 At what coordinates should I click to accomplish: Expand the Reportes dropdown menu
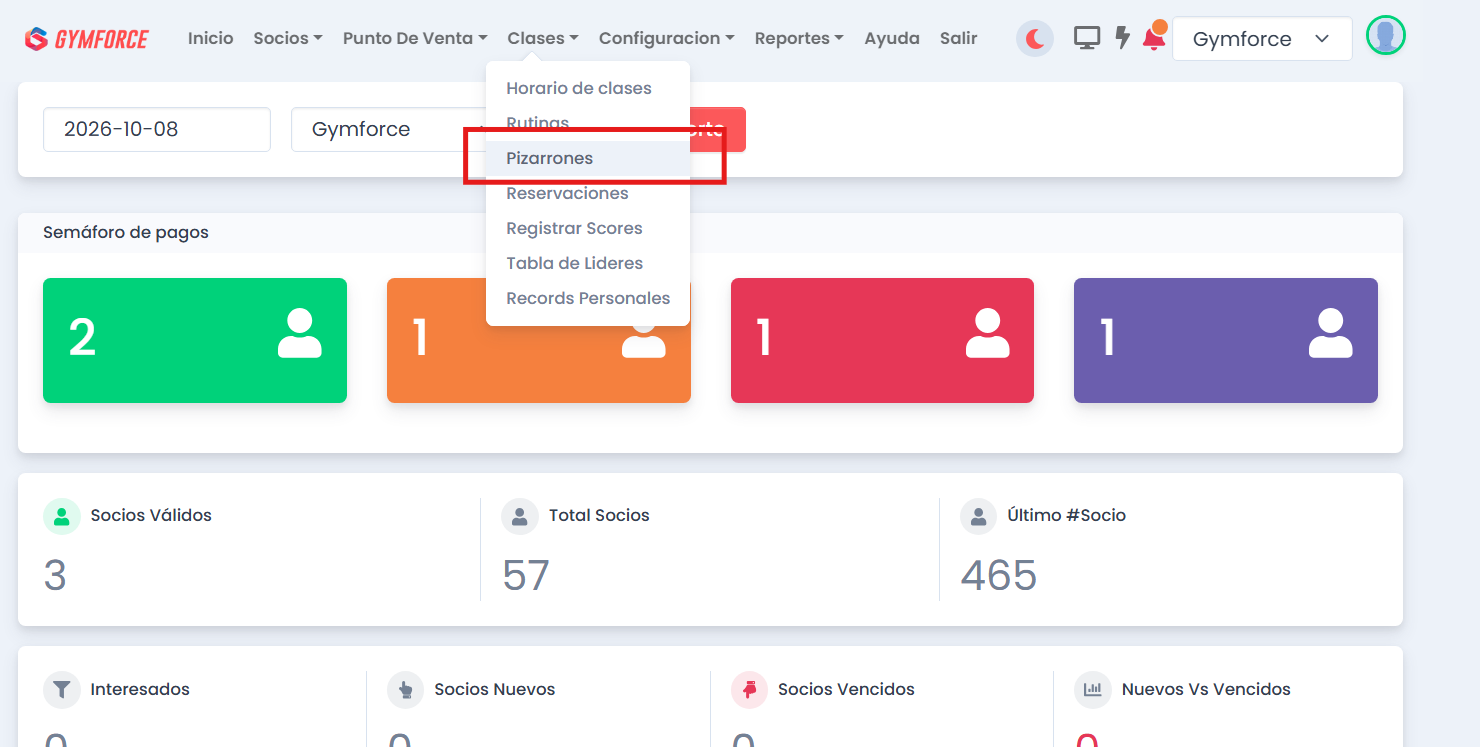coord(799,38)
